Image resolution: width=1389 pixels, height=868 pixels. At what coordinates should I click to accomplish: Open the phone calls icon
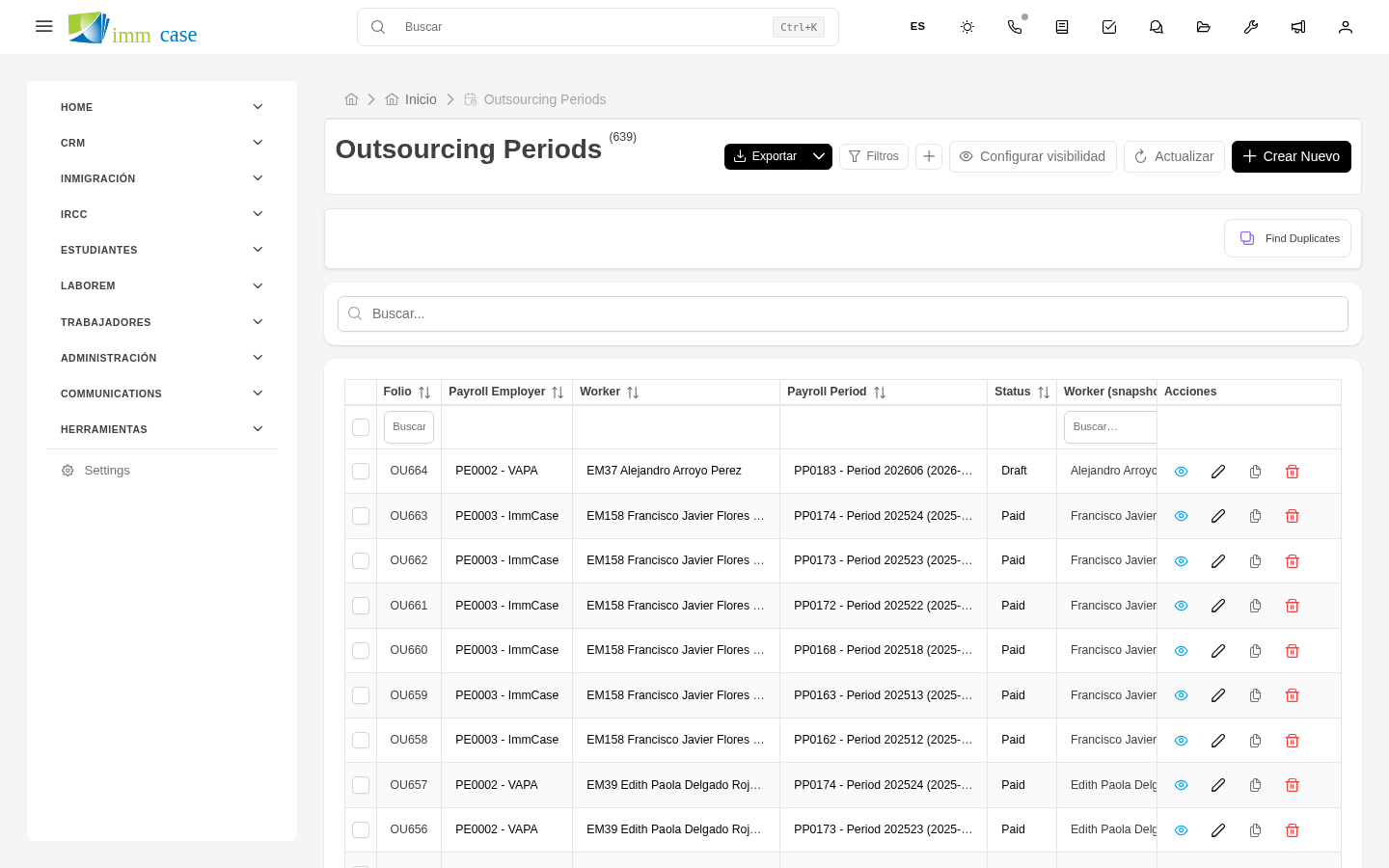pyautogui.click(x=1015, y=27)
